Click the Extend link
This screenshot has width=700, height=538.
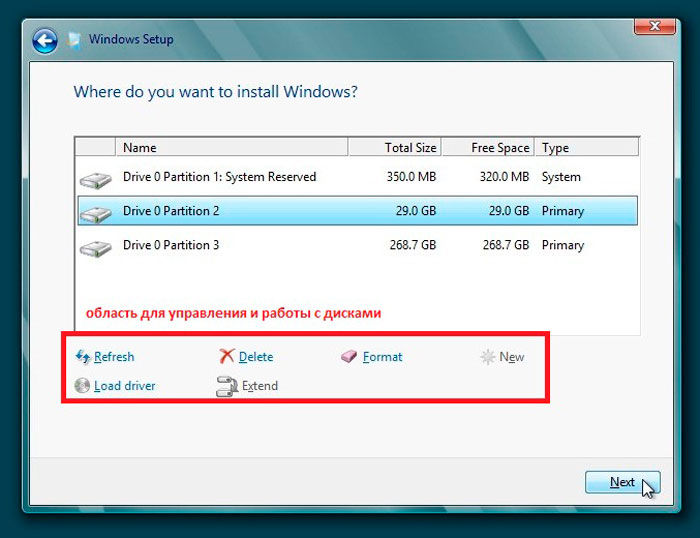tap(260, 386)
